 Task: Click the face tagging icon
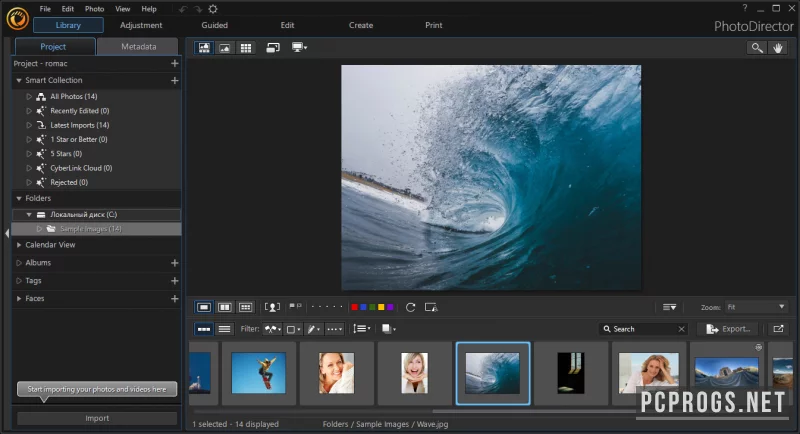click(x=272, y=307)
